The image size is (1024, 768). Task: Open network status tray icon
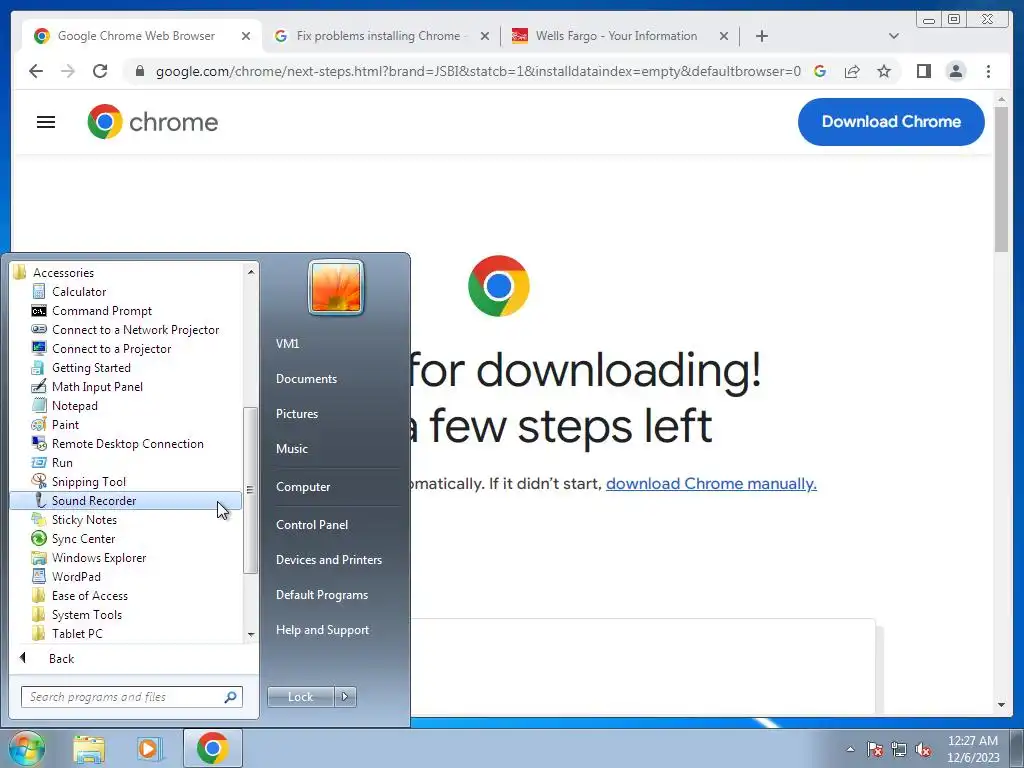(899, 750)
